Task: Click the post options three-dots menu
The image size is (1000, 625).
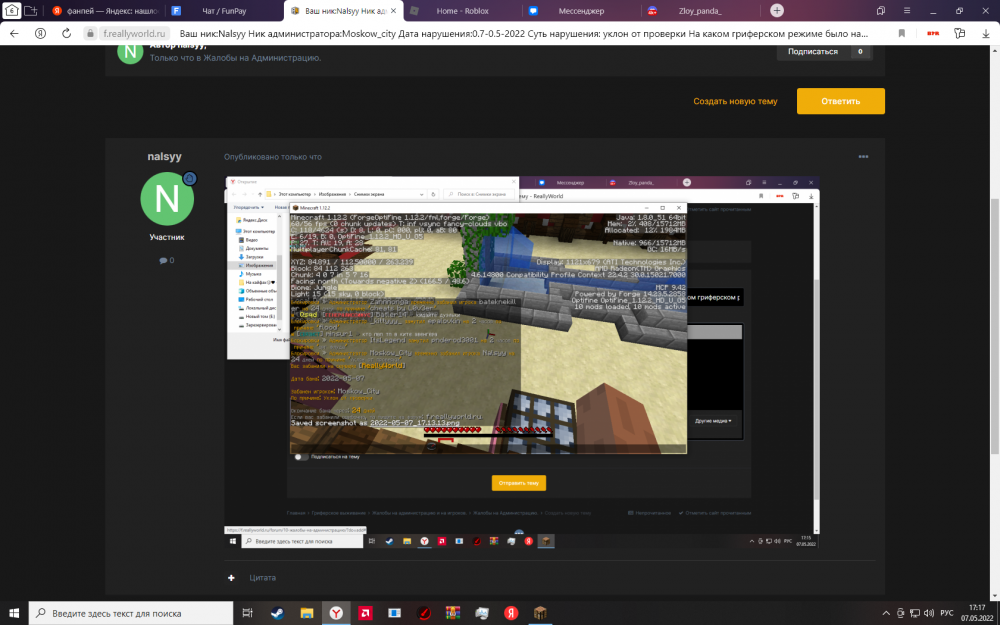Action: [863, 156]
